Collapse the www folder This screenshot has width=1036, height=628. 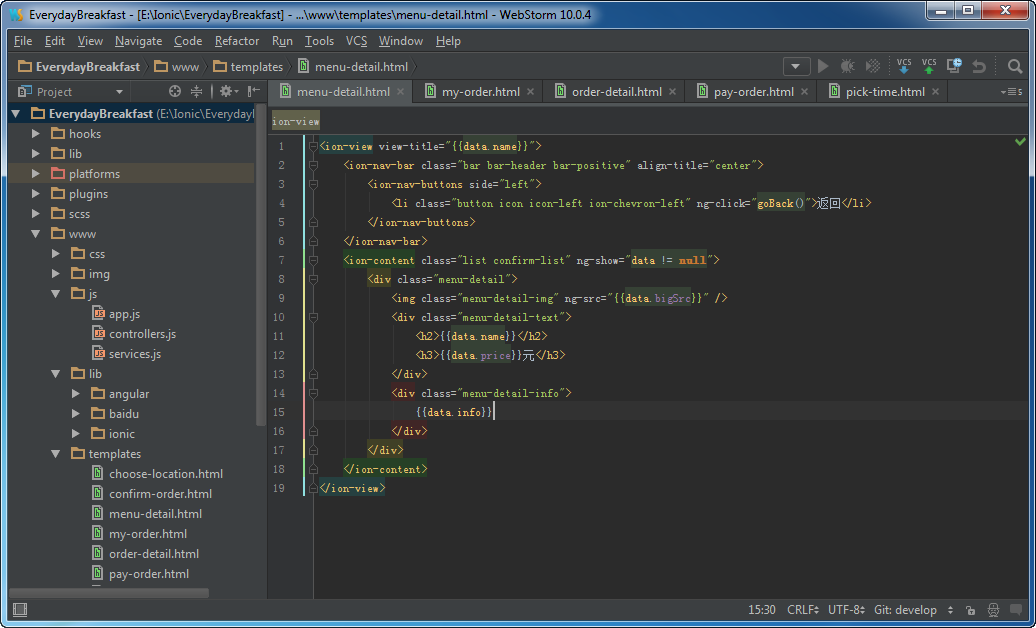click(x=36, y=234)
